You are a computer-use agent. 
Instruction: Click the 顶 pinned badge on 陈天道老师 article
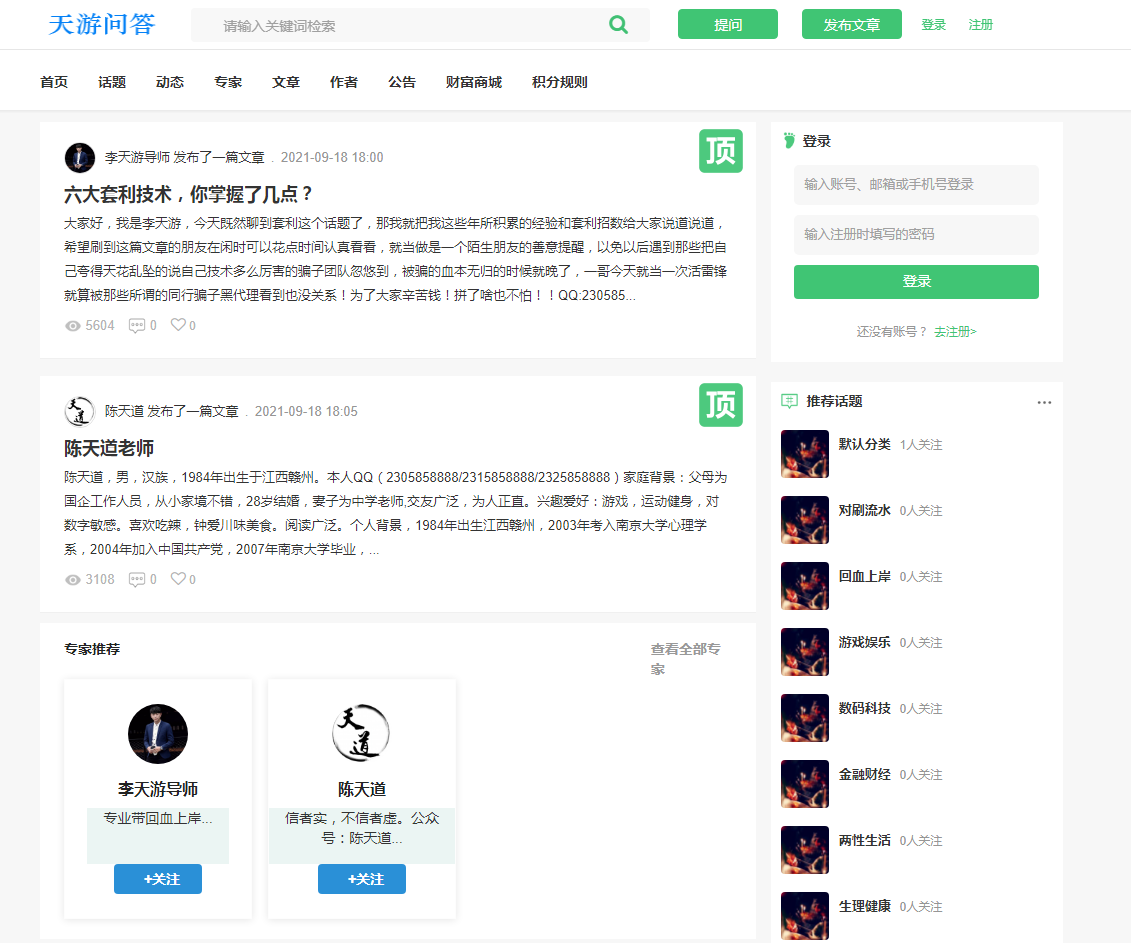click(x=720, y=404)
